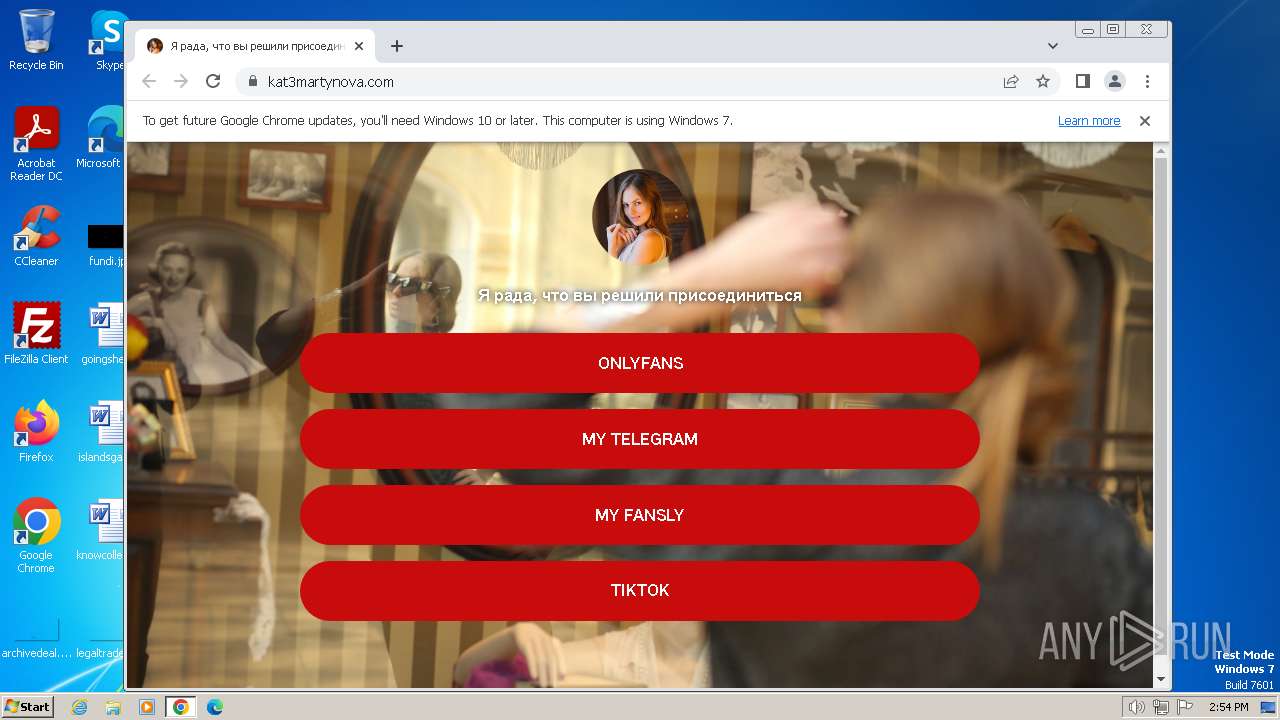1280x720 pixels.
Task: Open the Firefox desktop icon
Action: click(36, 432)
